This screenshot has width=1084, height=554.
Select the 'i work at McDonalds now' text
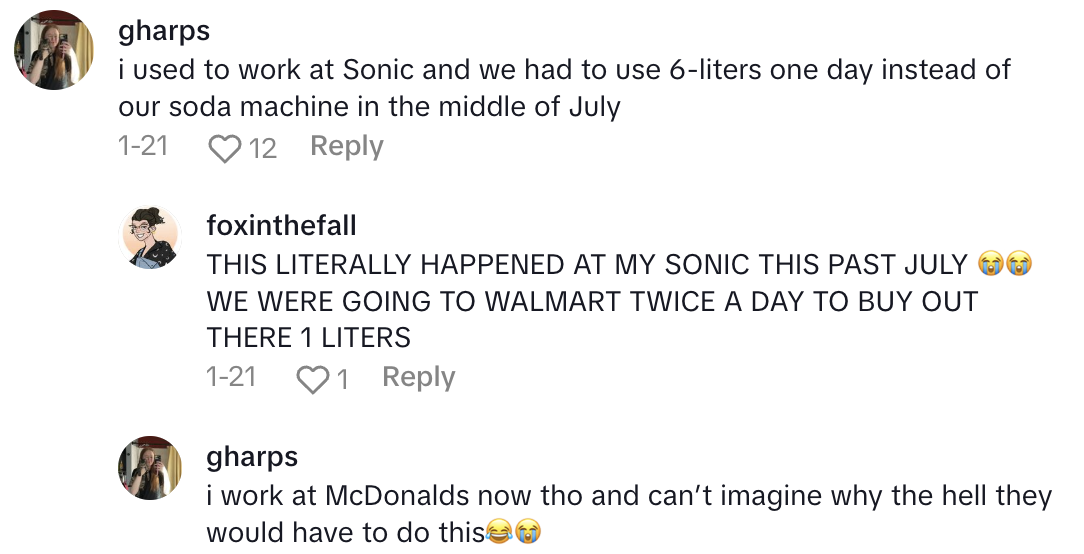pos(628,514)
